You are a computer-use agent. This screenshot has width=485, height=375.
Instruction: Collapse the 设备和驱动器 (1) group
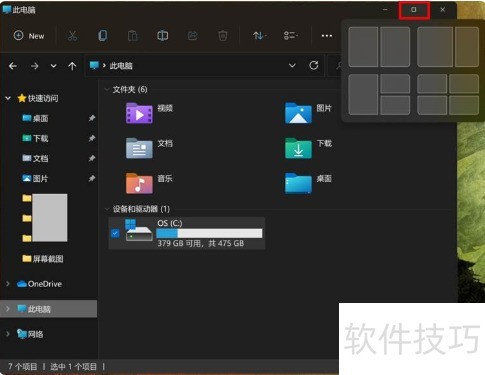(x=107, y=209)
